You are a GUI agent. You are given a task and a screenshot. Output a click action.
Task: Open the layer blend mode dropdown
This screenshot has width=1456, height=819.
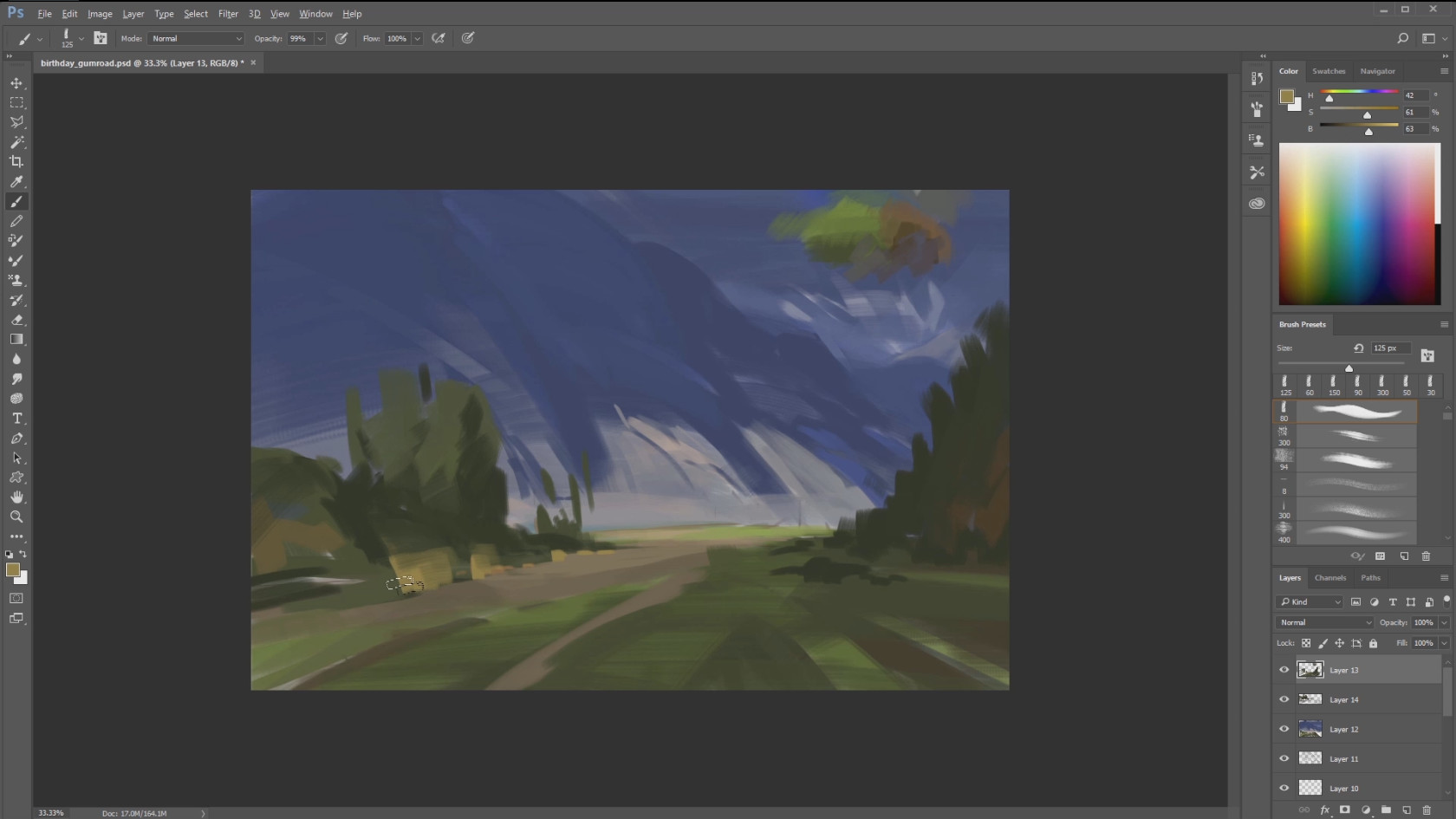[x=1325, y=622]
